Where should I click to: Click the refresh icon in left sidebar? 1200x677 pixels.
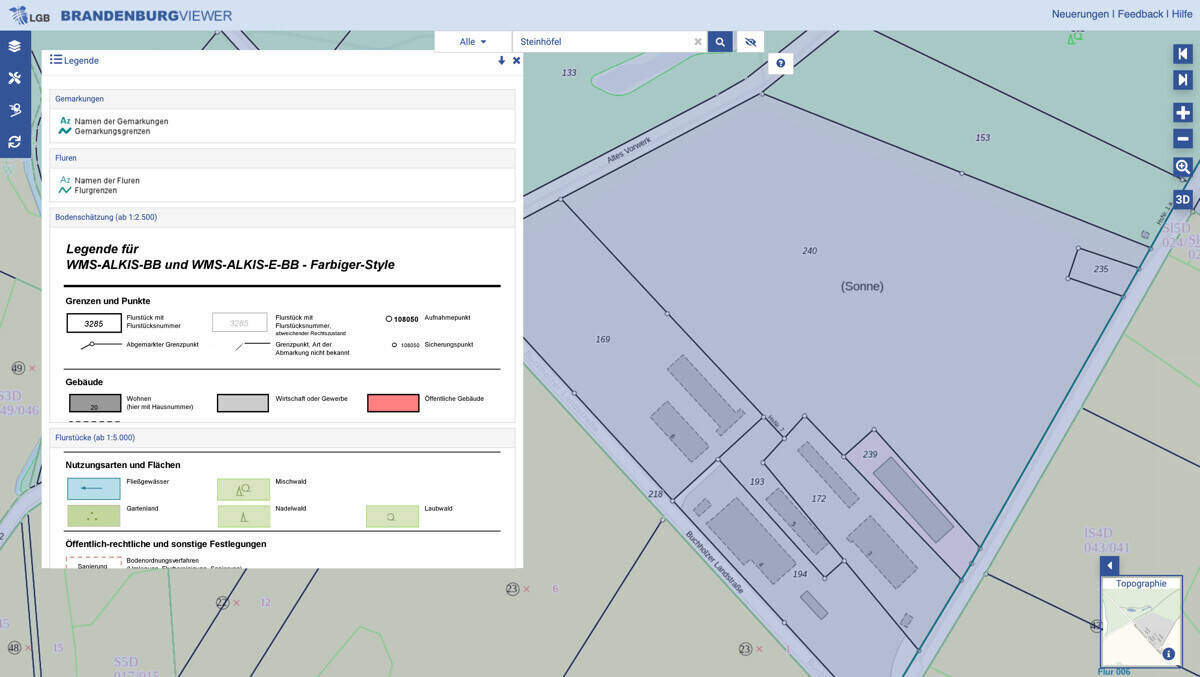coord(15,142)
